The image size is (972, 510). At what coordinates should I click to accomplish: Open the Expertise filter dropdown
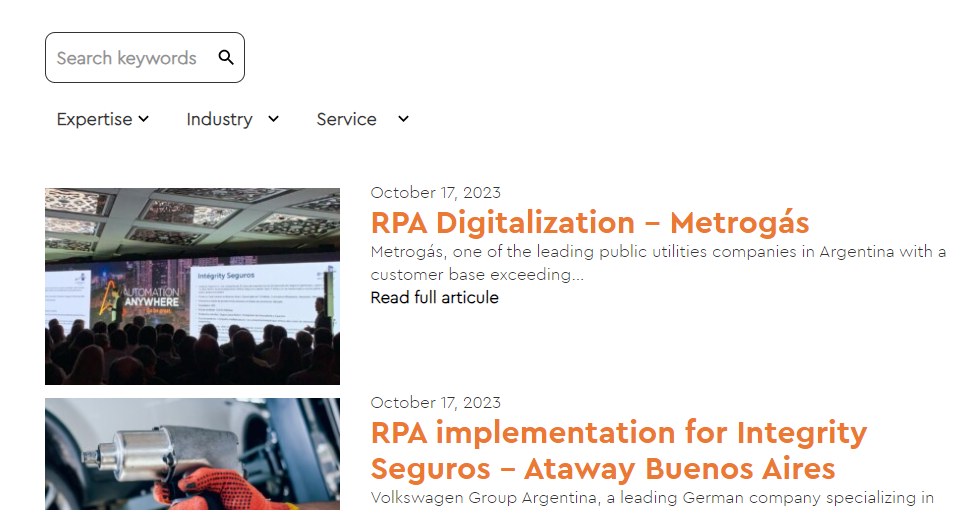103,119
